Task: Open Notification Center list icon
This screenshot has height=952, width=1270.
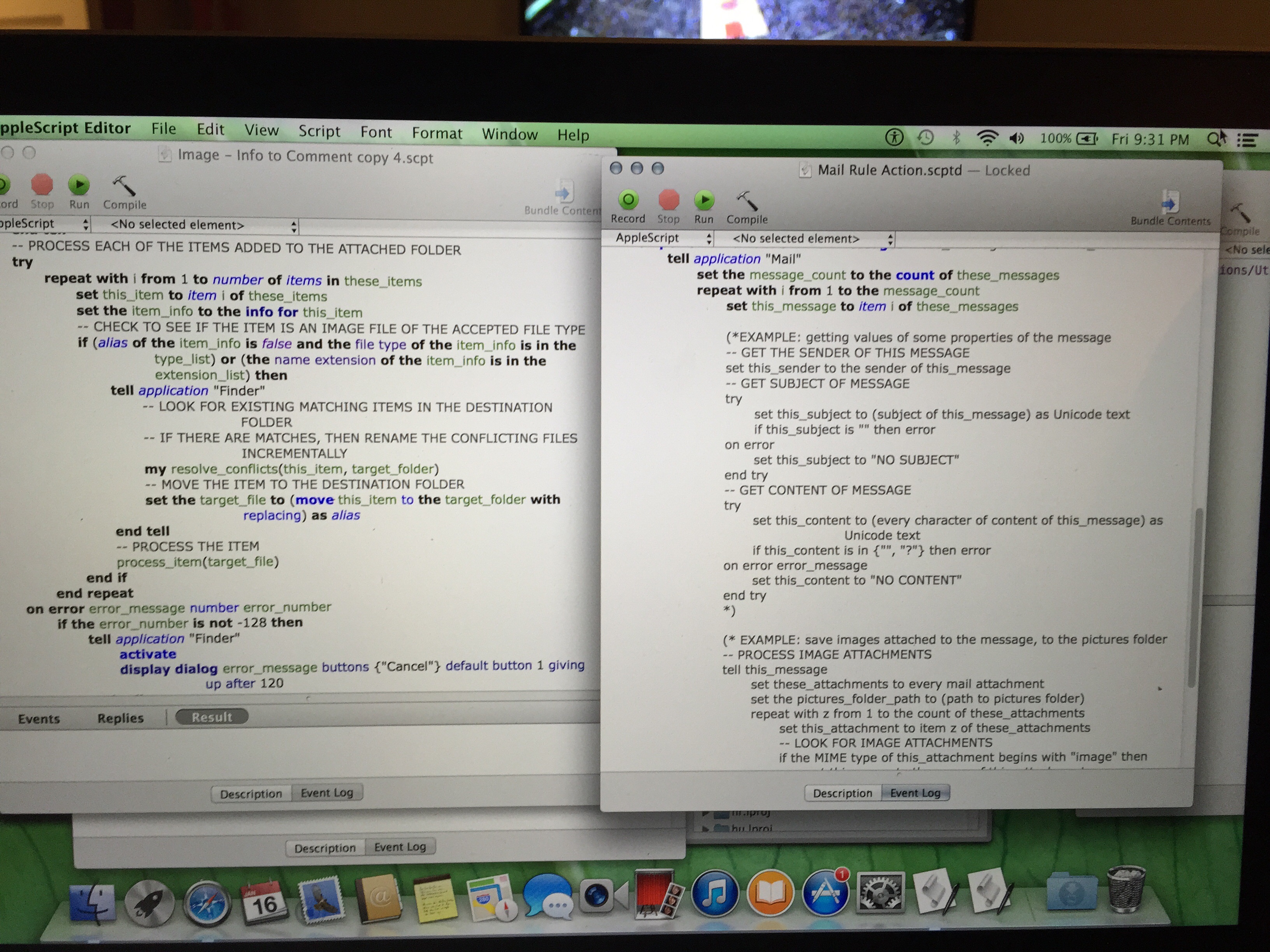Action: (1247, 140)
